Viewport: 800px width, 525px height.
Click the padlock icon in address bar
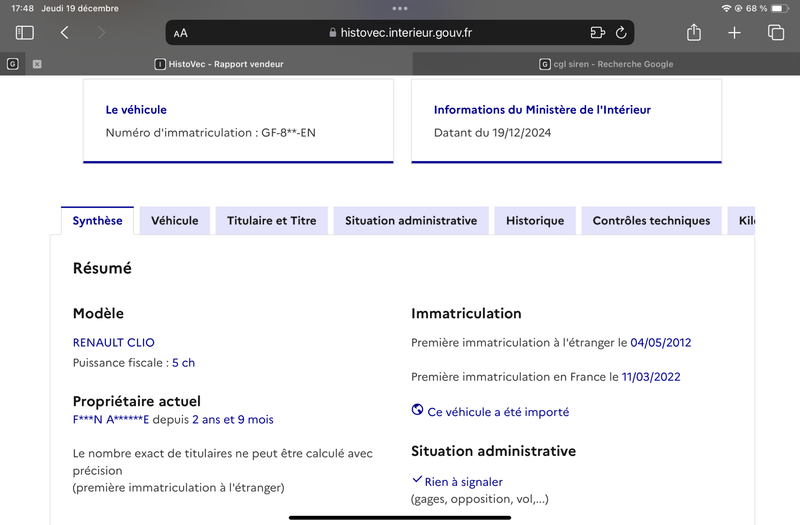coord(333,33)
